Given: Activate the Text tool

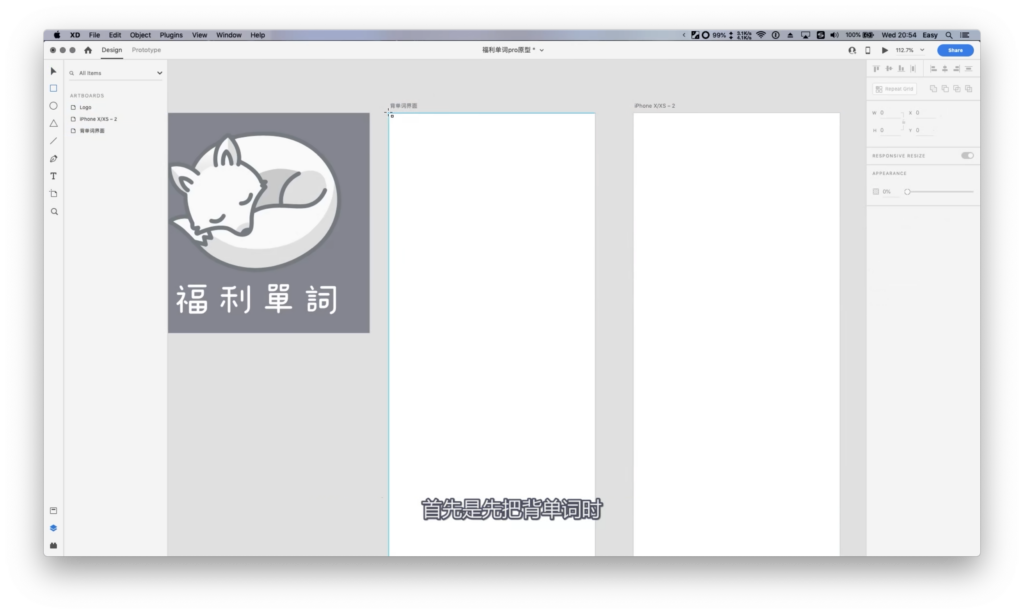Looking at the screenshot, I should pos(54,176).
